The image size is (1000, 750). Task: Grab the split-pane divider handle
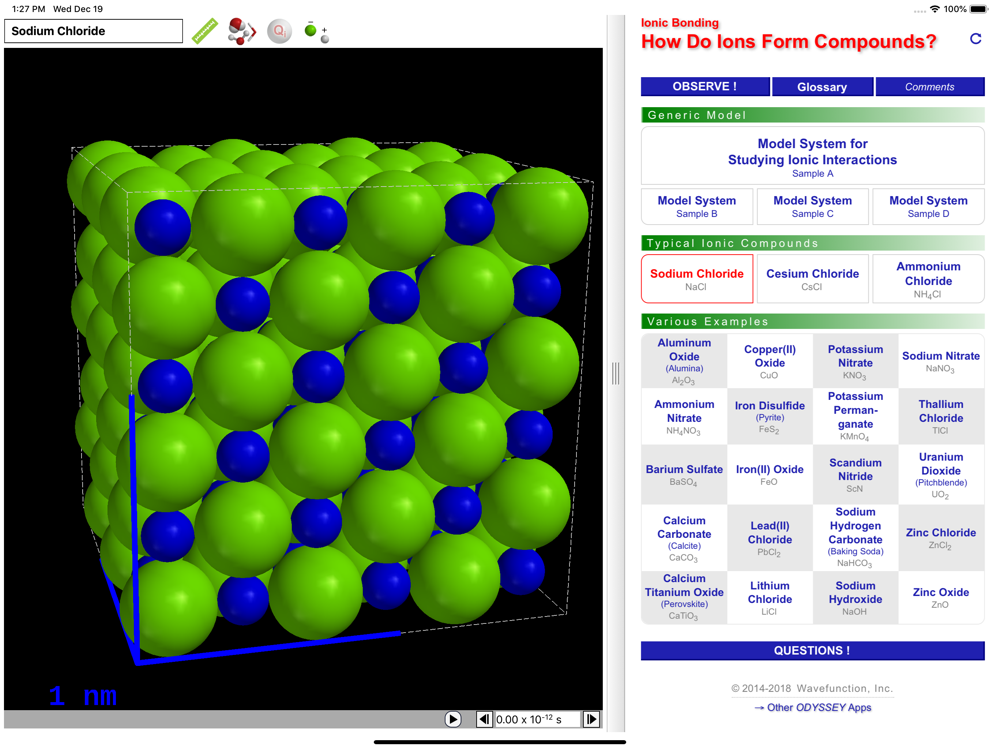(x=615, y=374)
